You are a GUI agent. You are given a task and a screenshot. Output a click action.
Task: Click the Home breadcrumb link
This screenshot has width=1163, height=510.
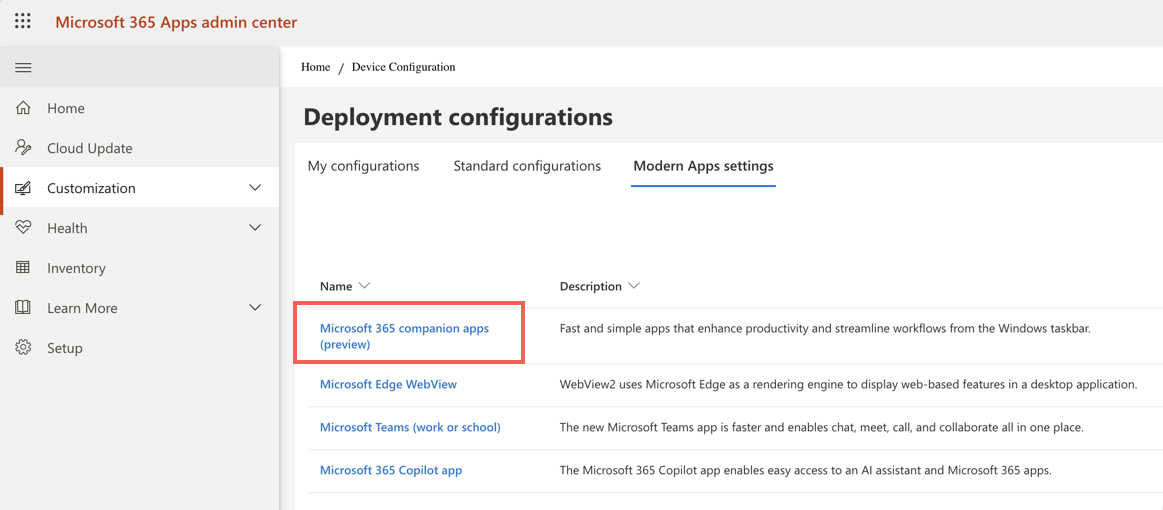(315, 67)
